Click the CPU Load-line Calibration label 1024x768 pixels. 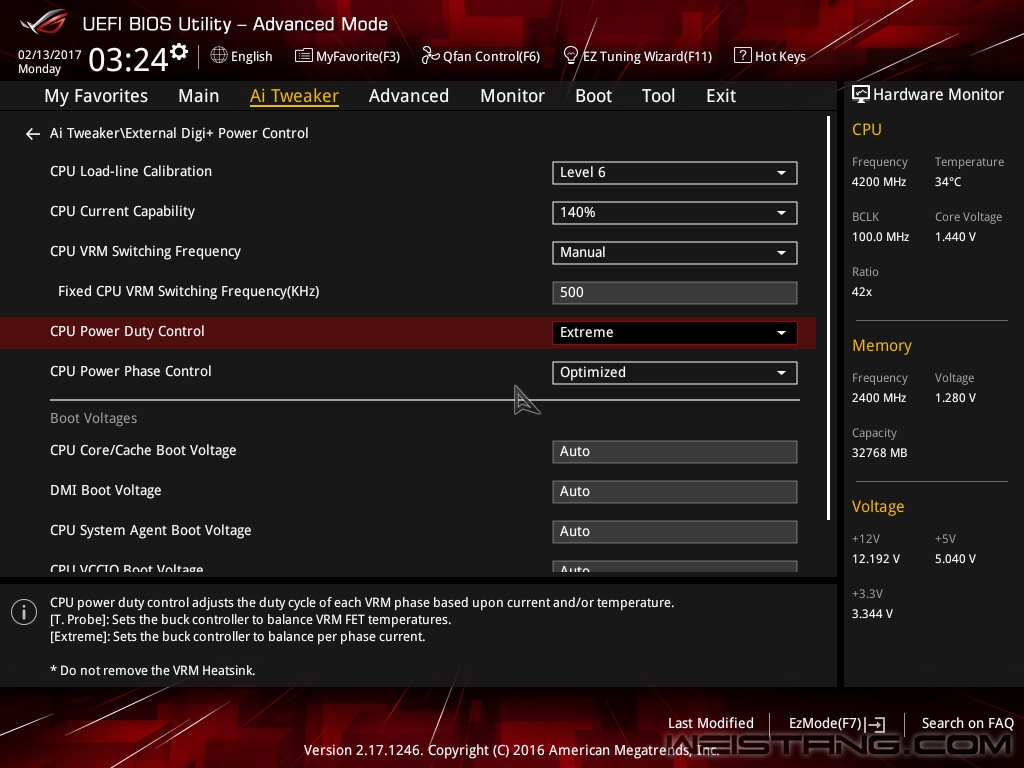131,171
